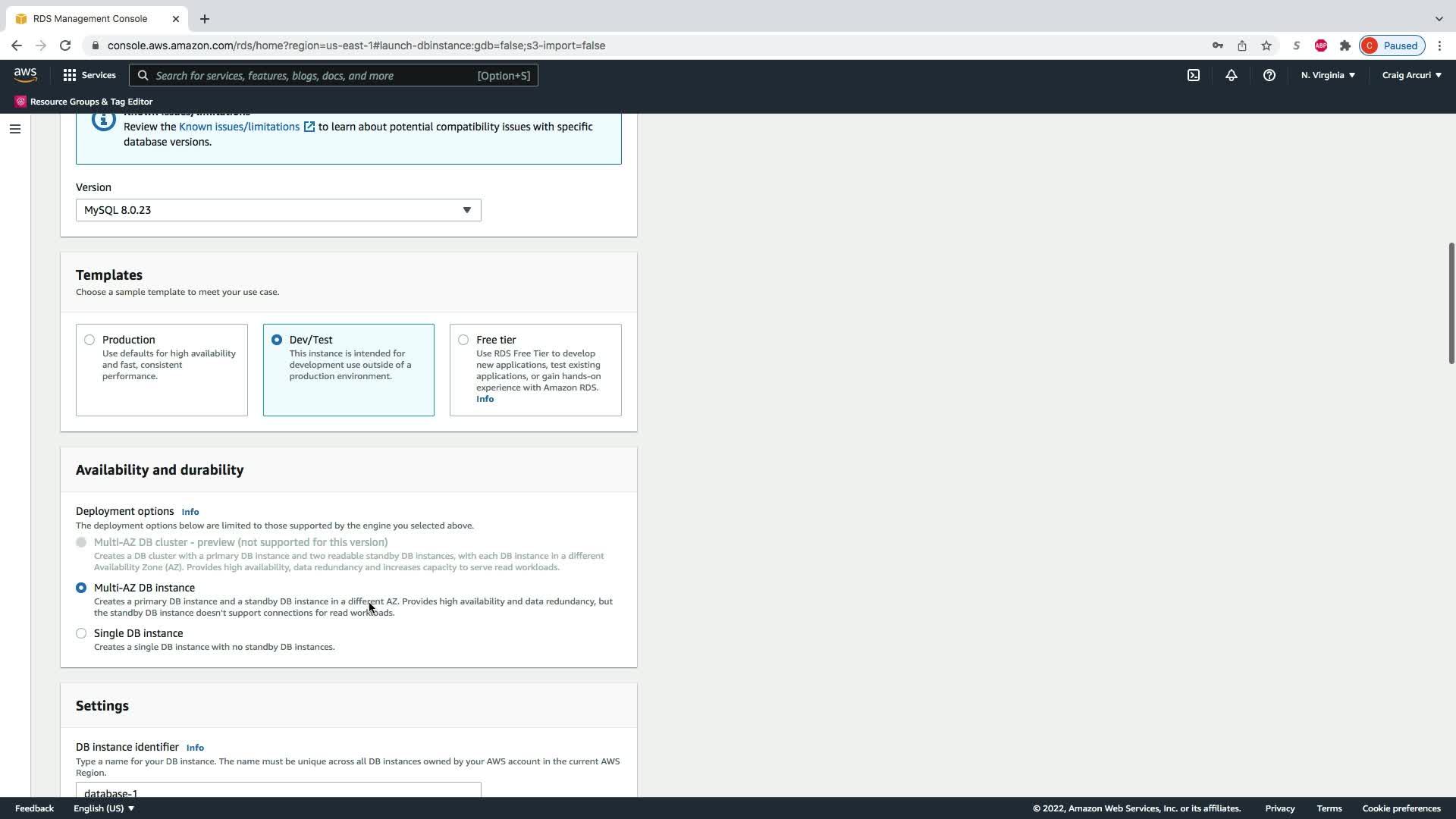Expand the N. Virginia region selector
This screenshot has height=819, width=1456.
click(1327, 75)
